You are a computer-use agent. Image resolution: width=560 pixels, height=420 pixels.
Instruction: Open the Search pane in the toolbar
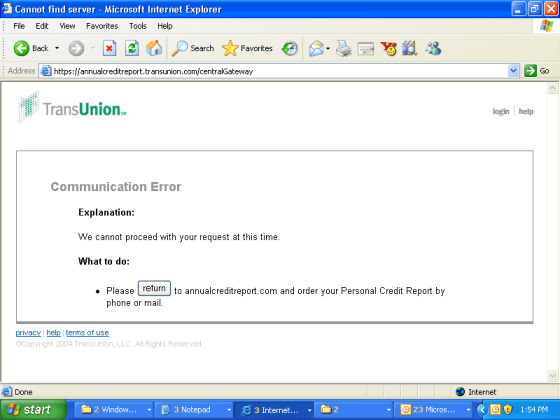192,48
